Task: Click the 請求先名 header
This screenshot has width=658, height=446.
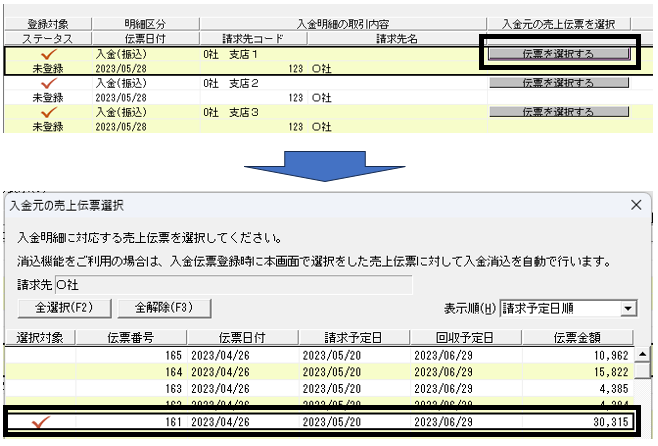Action: pyautogui.click(x=397, y=39)
